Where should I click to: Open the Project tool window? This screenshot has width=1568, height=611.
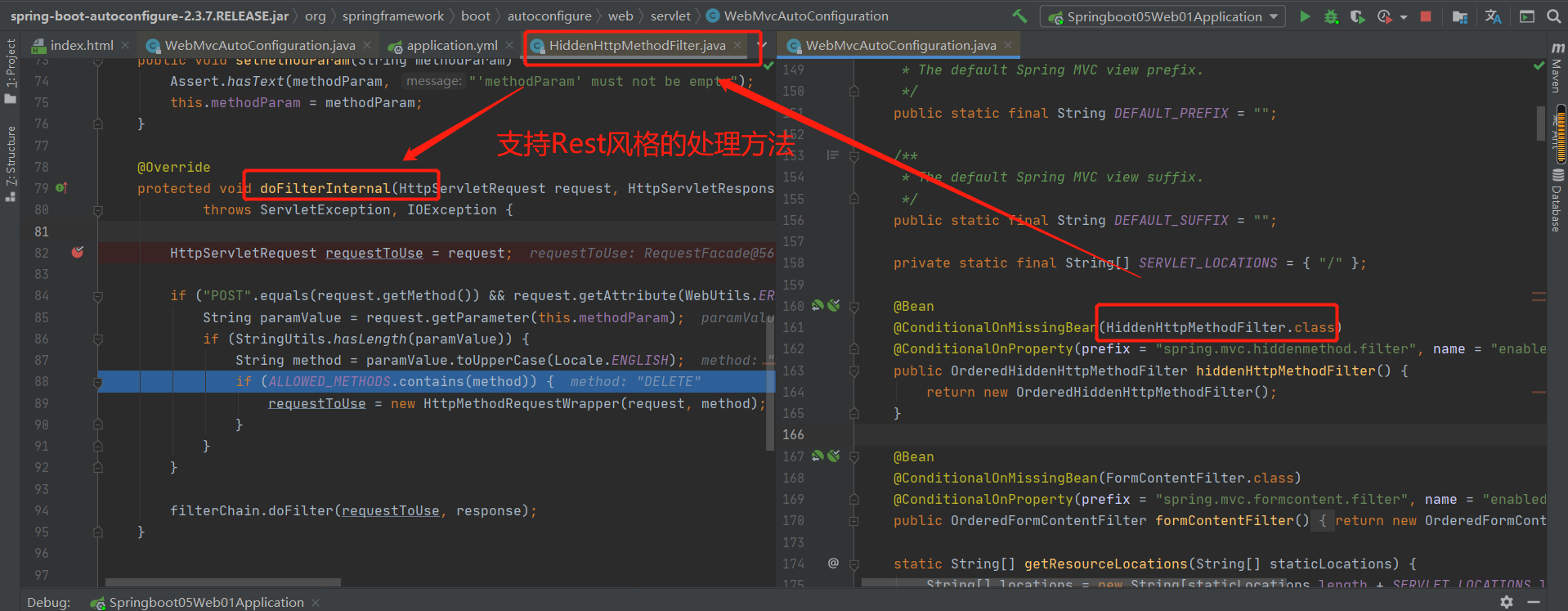click(x=11, y=70)
